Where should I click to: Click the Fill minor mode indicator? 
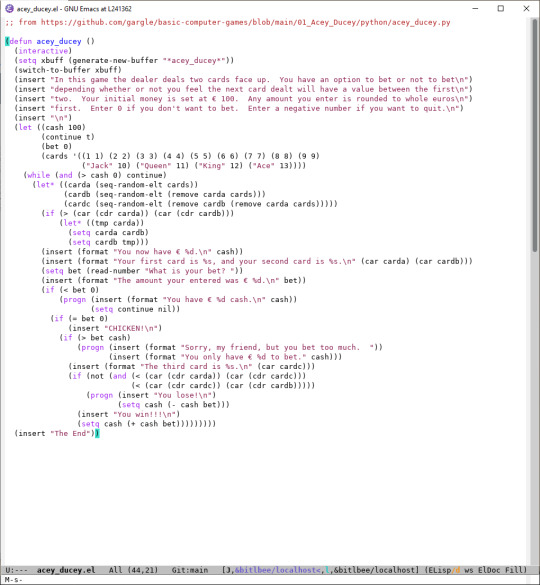514,570
